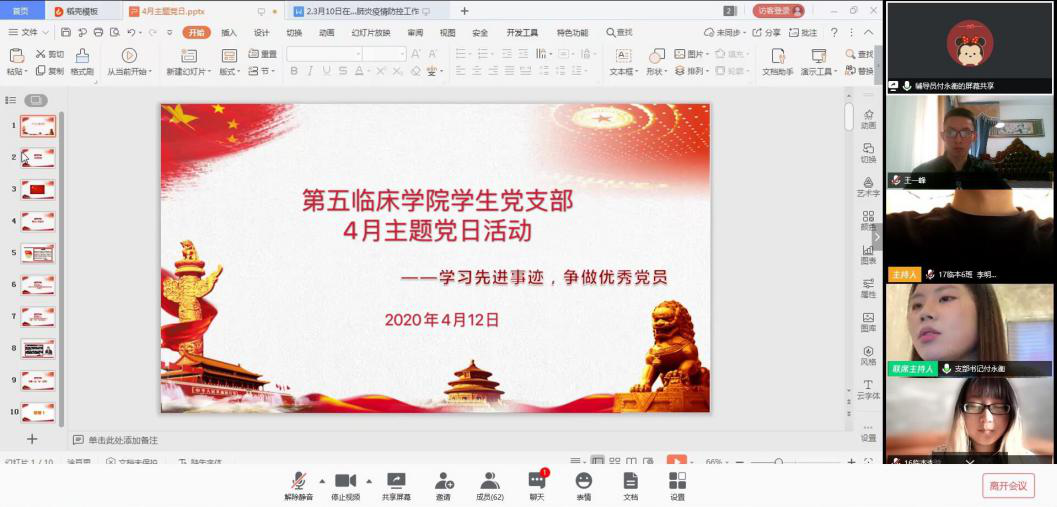This screenshot has height=507, width=1057.
Task: Open 共享屏幕 share screen icon
Action: [x=396, y=485]
